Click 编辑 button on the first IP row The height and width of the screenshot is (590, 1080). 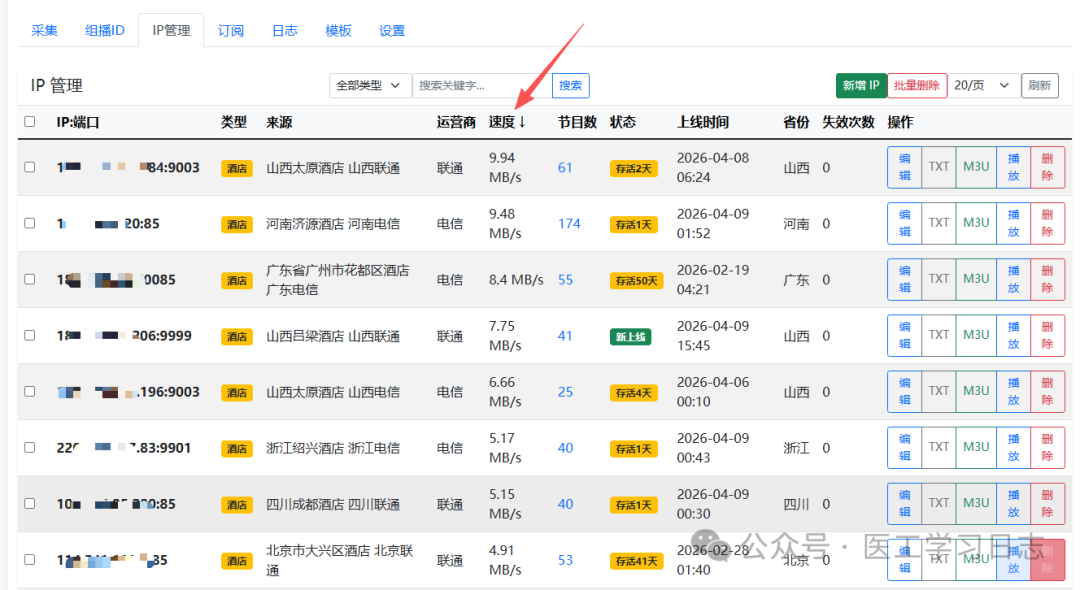pyautogui.click(x=904, y=167)
